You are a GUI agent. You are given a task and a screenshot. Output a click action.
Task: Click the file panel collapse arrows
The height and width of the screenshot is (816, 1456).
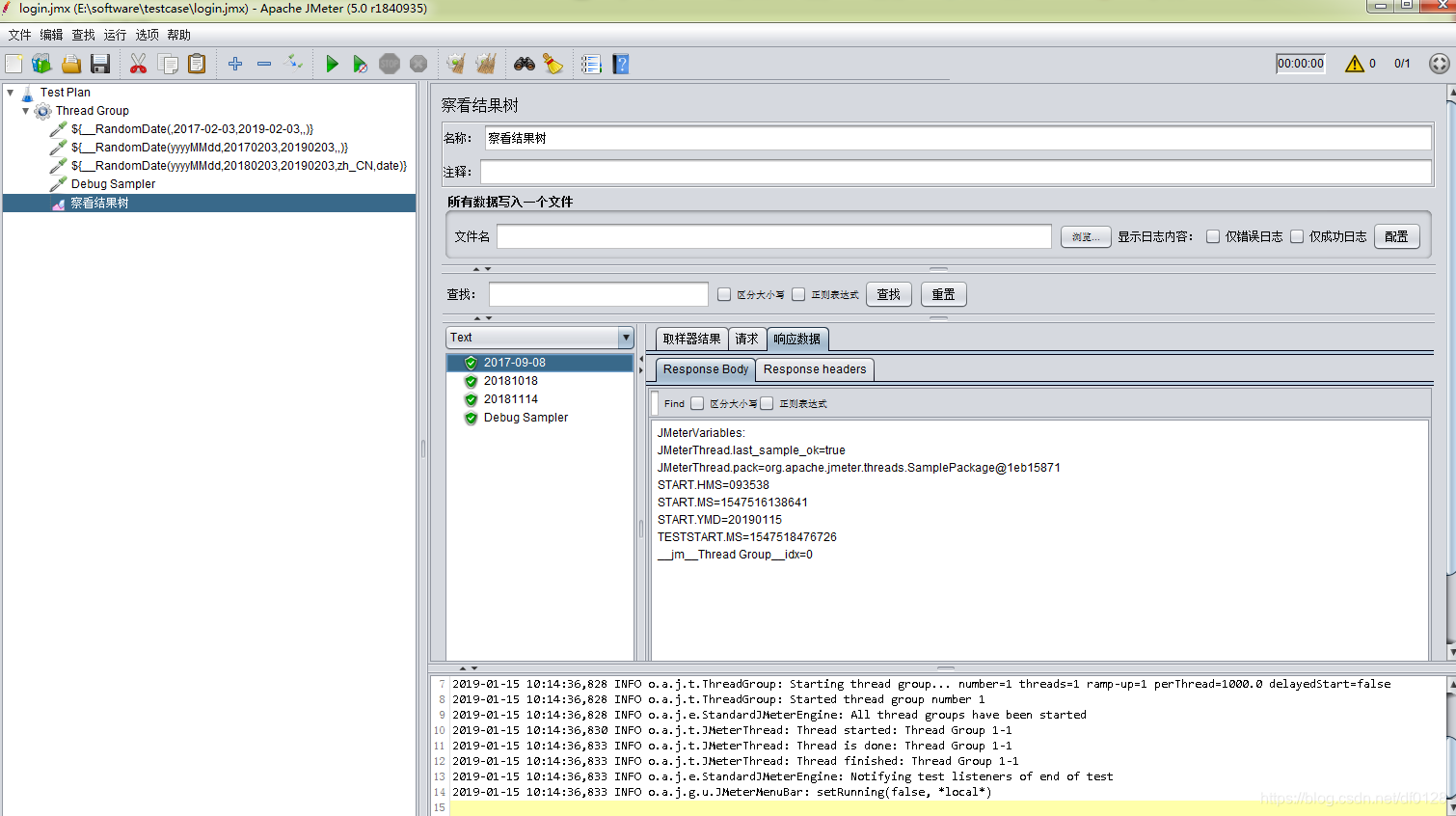tap(482, 269)
